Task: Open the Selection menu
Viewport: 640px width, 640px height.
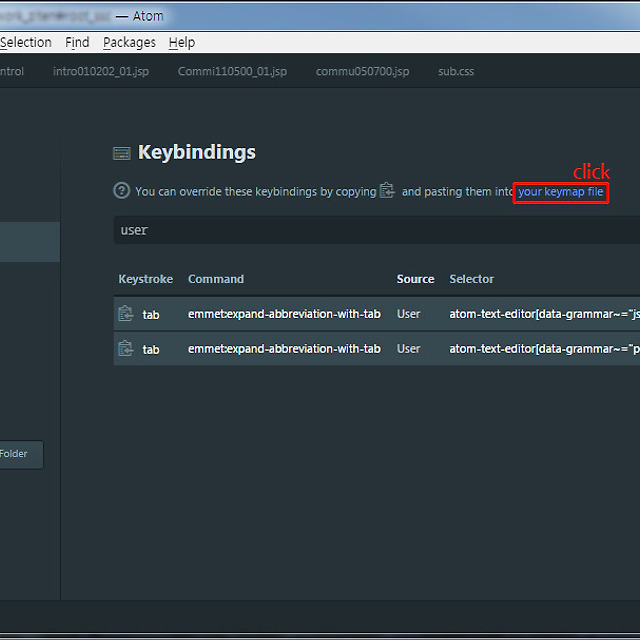Action: coord(26,42)
